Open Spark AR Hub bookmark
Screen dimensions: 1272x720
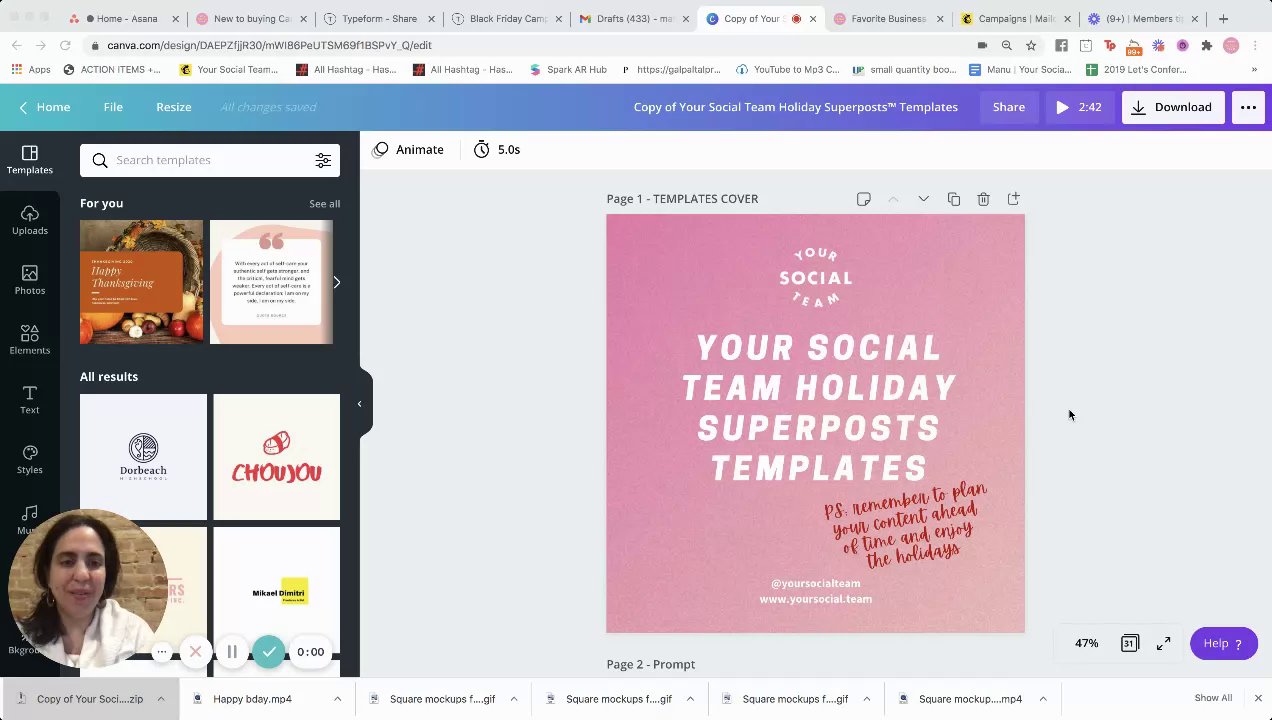tap(568, 70)
